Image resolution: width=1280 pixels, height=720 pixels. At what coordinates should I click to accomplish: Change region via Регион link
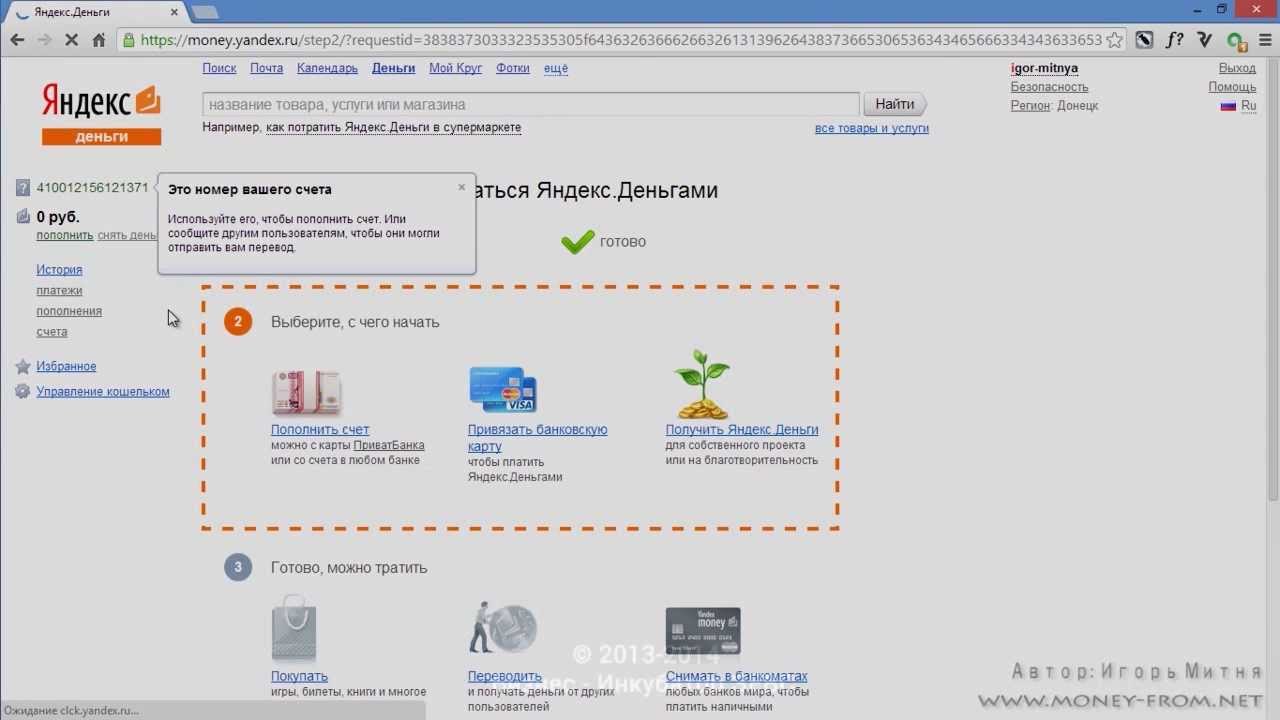[1030, 105]
